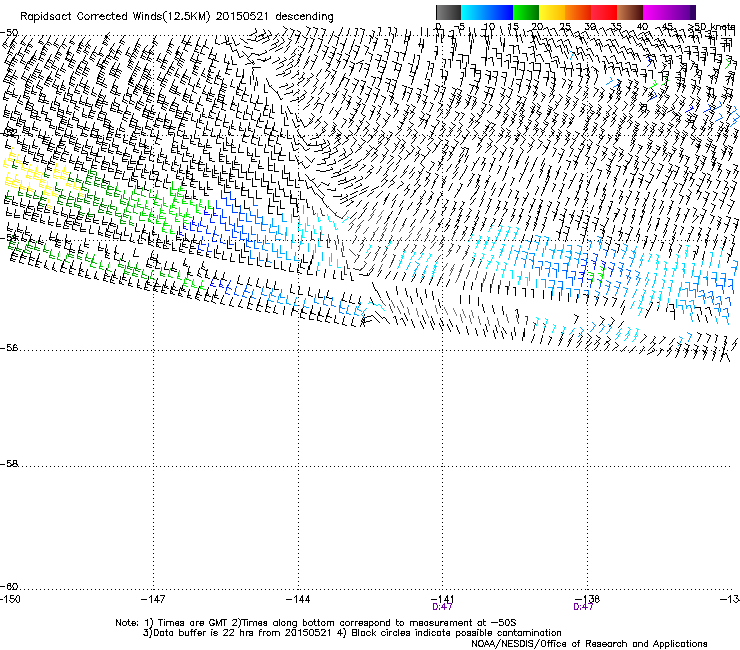740x650 pixels.
Task: Click the brown 35-40 knots legend swatch
Action: tap(630, 12)
